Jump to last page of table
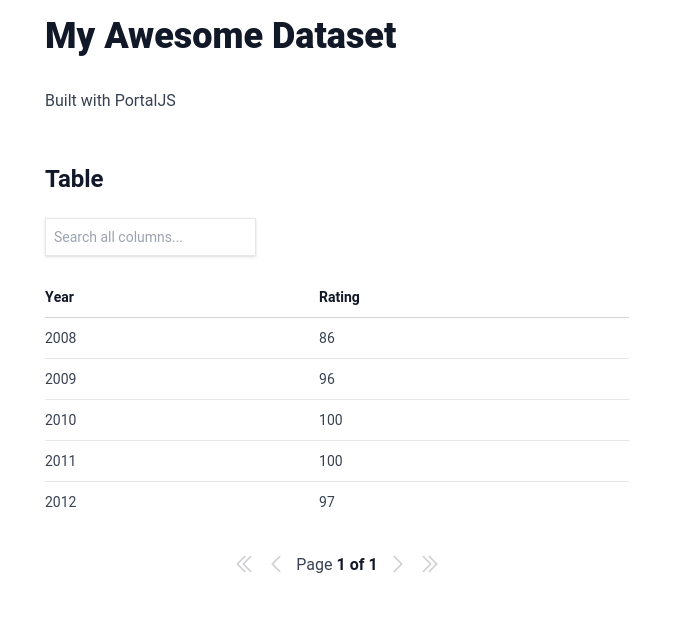The width and height of the screenshot is (689, 618). coord(430,564)
